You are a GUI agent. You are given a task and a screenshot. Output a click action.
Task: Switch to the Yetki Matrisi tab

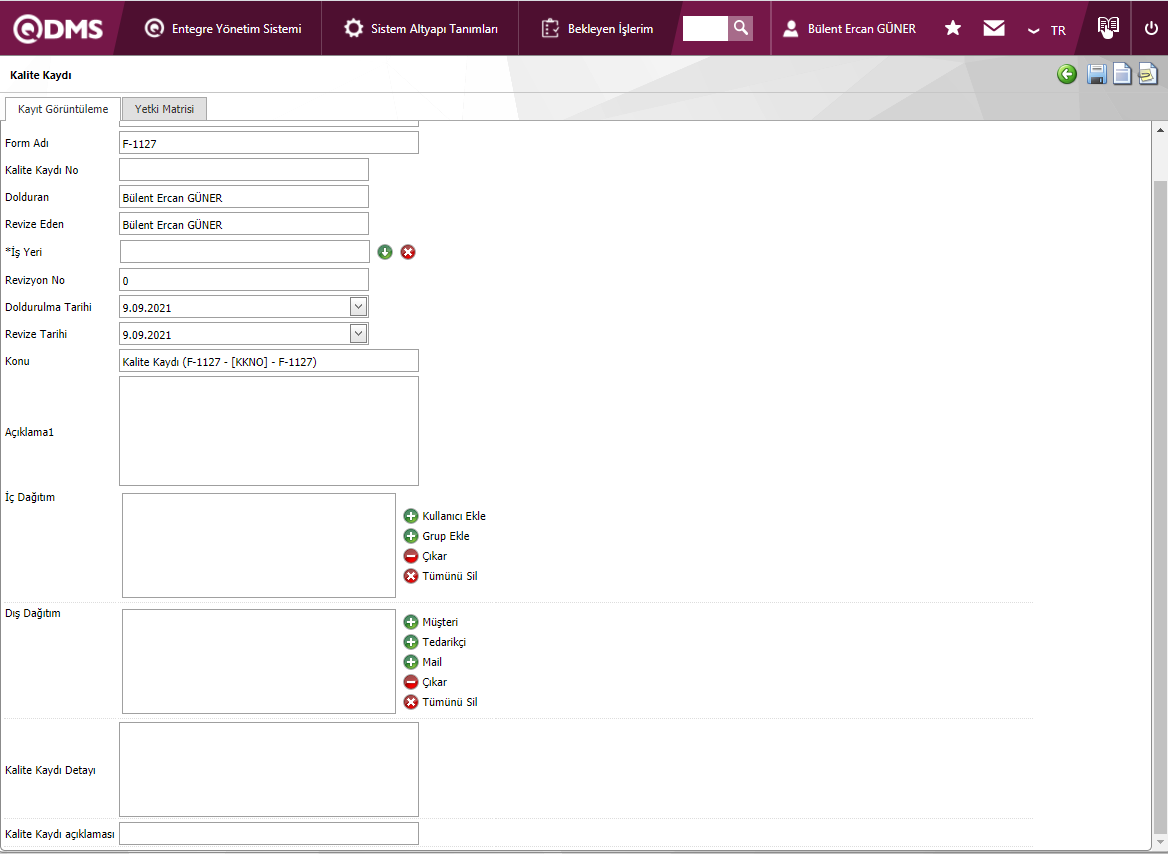pos(164,109)
